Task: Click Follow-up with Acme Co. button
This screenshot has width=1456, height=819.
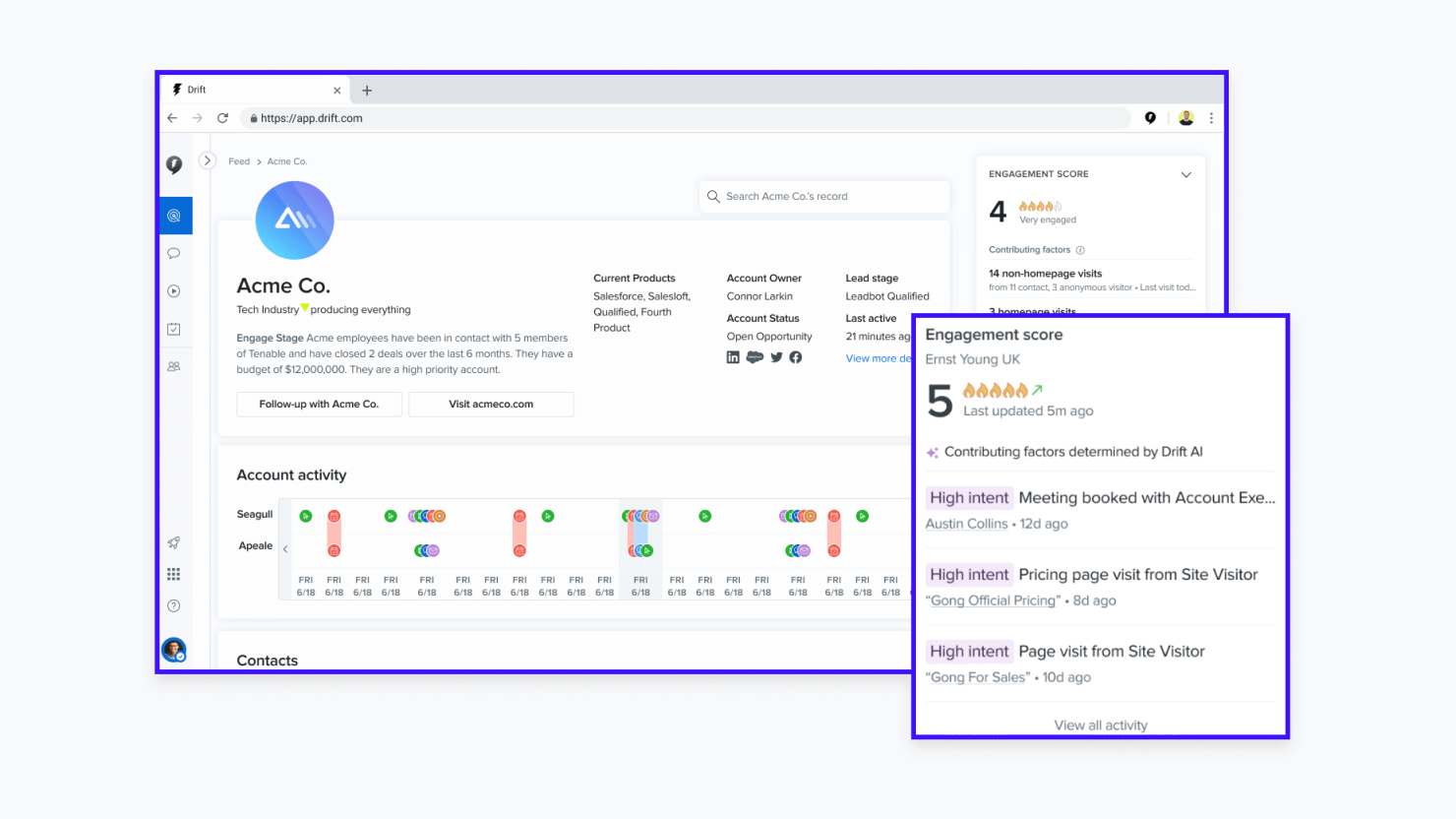Action: click(319, 405)
